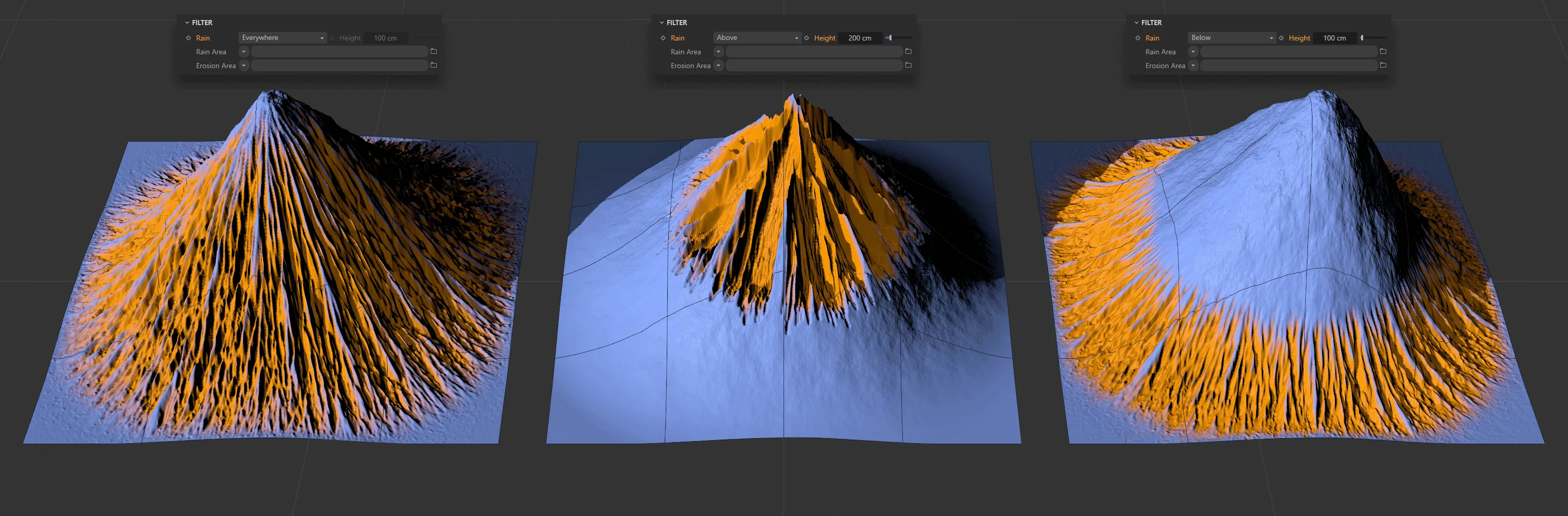
Task: Click Erosion Area folder icon in Everywhere panel
Action: tap(433, 65)
